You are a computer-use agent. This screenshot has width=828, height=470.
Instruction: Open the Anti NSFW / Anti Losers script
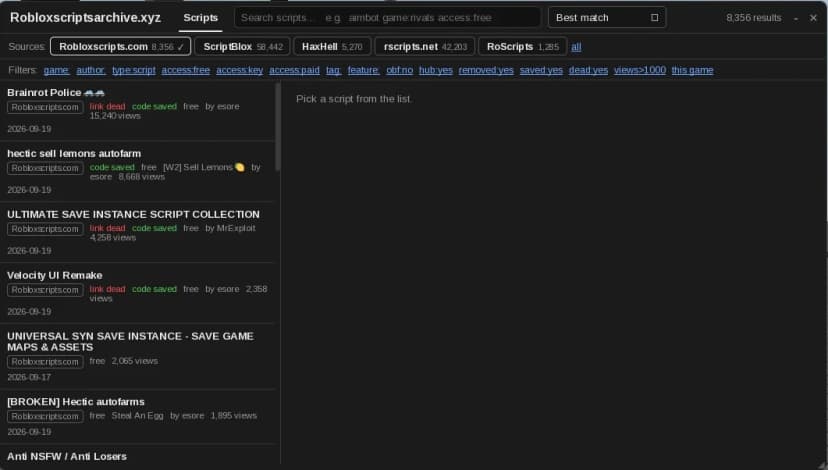(x=137, y=457)
